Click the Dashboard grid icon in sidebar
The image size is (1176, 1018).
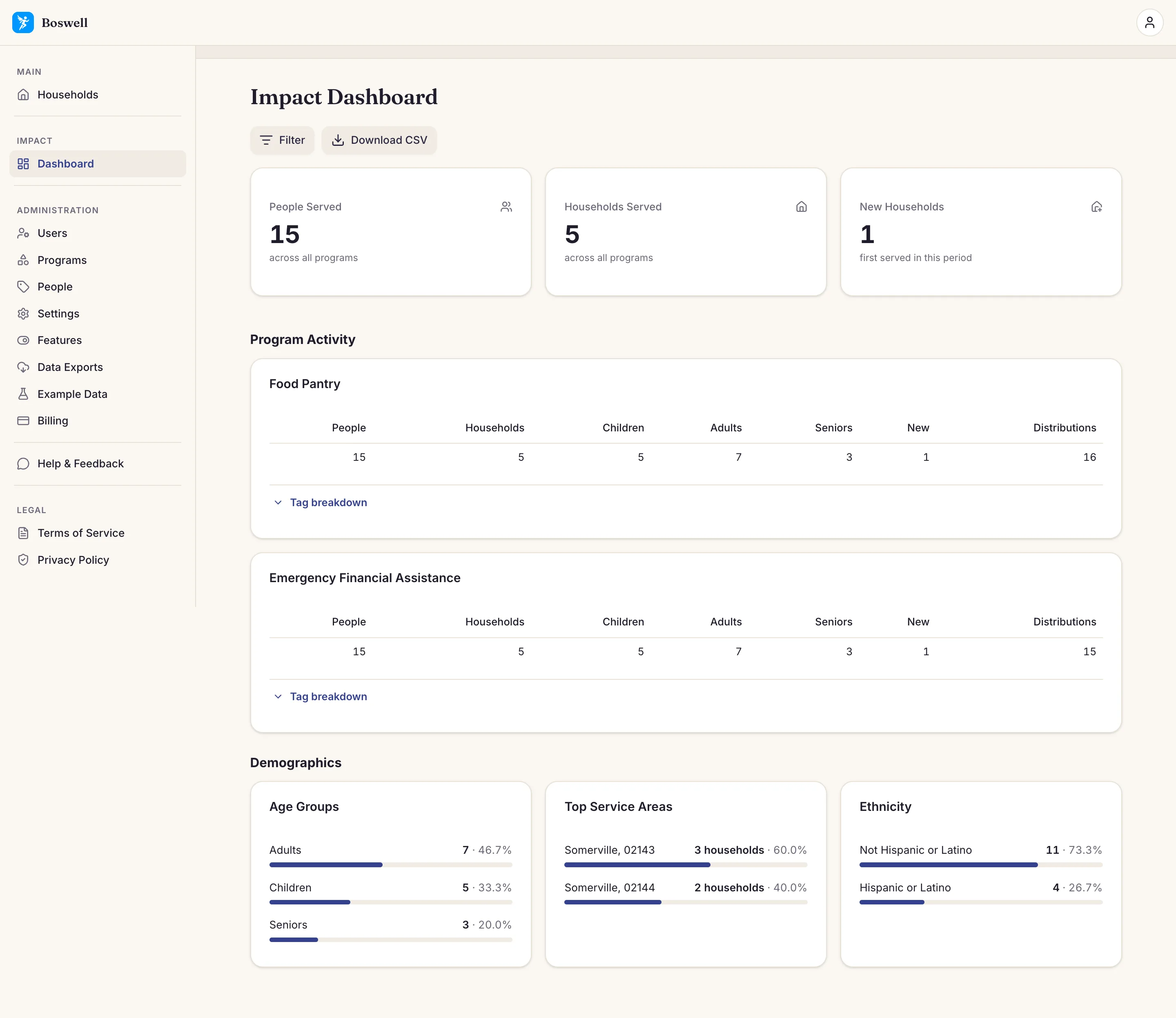[x=23, y=163]
